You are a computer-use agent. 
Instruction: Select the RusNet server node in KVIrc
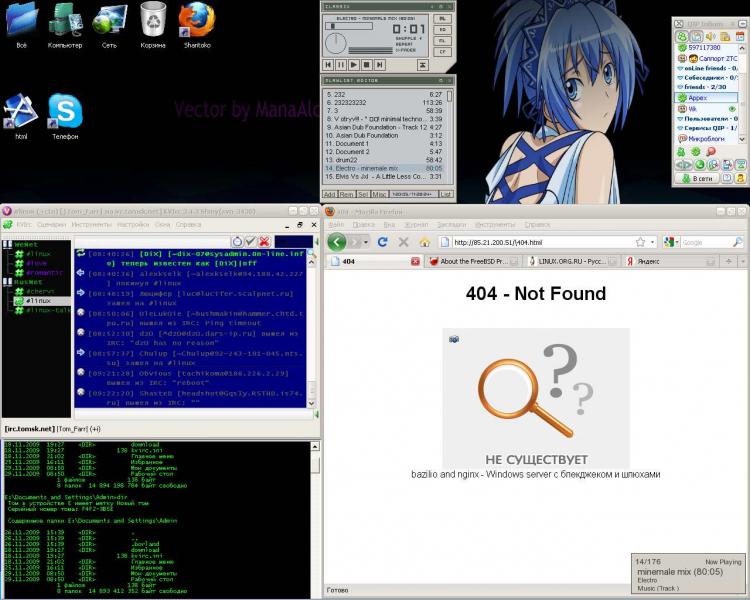tap(28, 282)
